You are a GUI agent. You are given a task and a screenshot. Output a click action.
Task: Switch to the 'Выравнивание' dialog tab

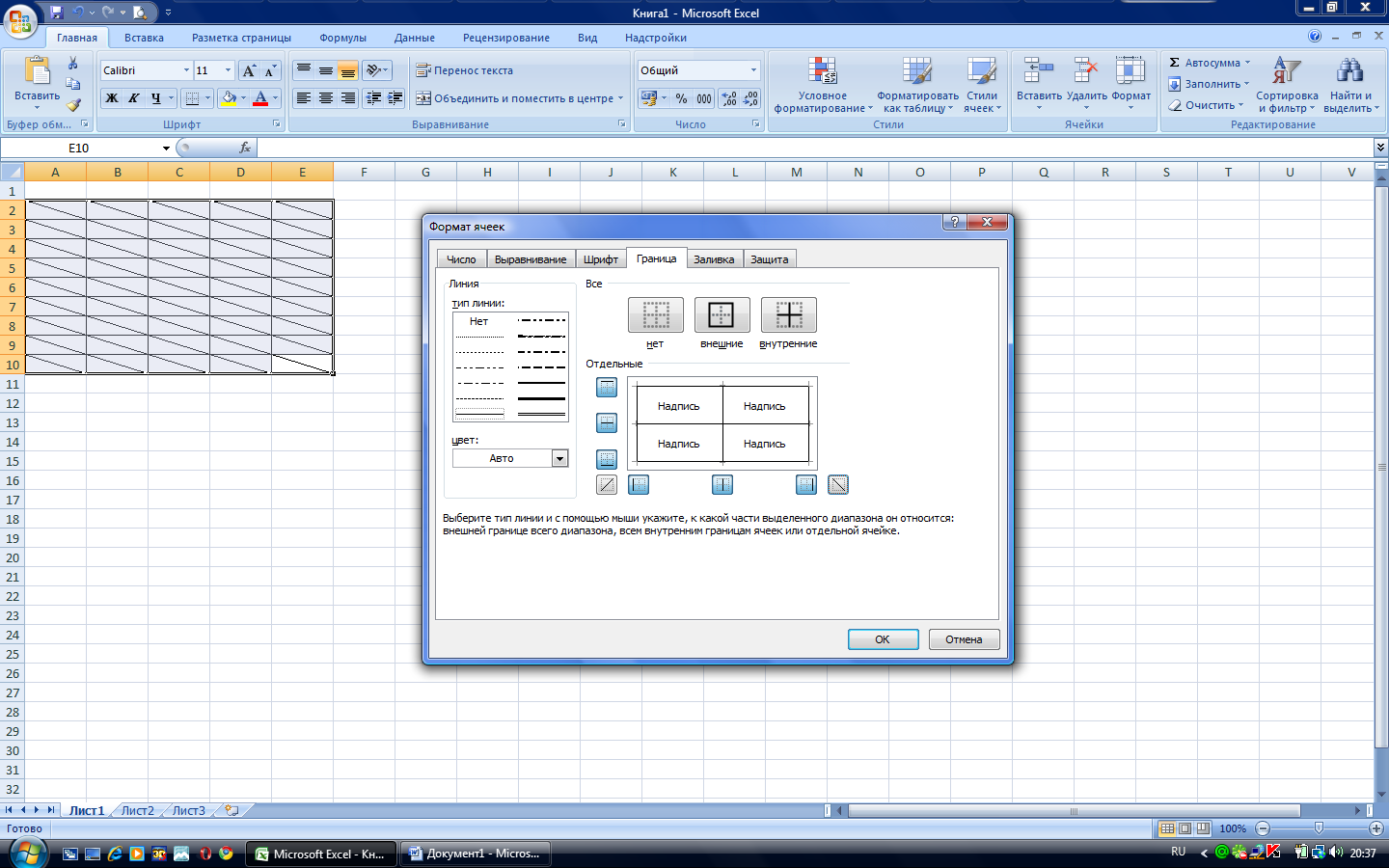[x=531, y=259]
